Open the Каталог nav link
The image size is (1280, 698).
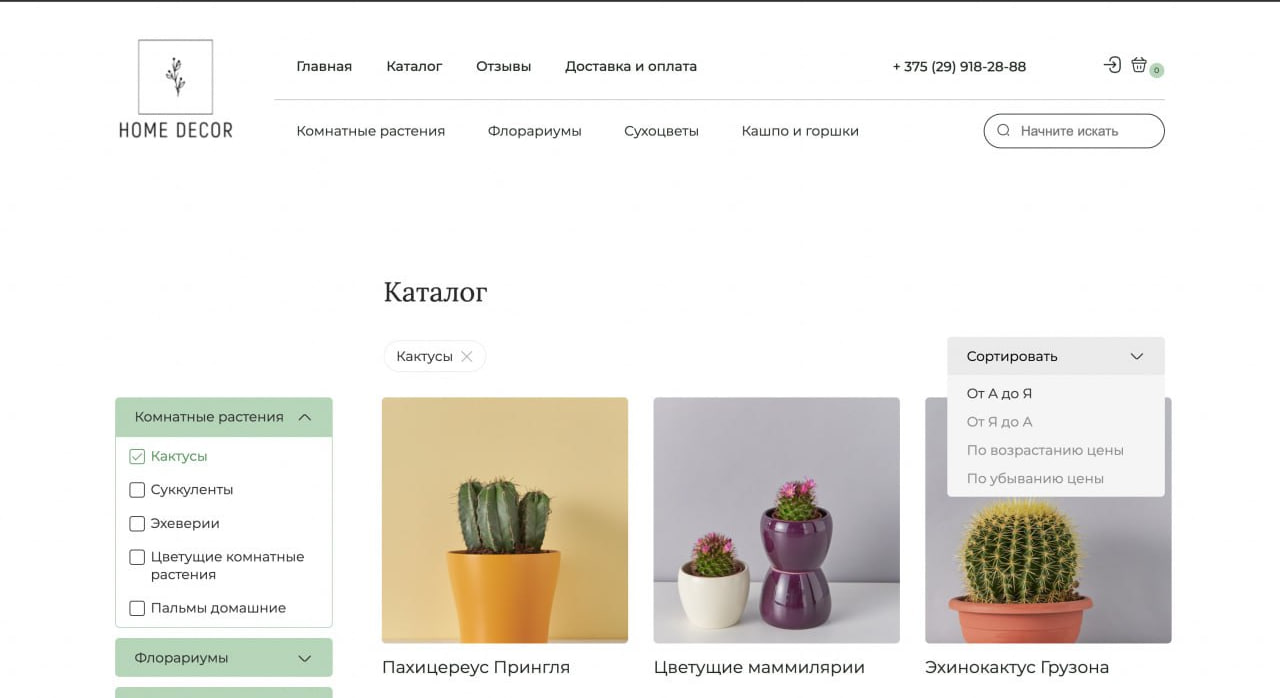pyautogui.click(x=414, y=66)
